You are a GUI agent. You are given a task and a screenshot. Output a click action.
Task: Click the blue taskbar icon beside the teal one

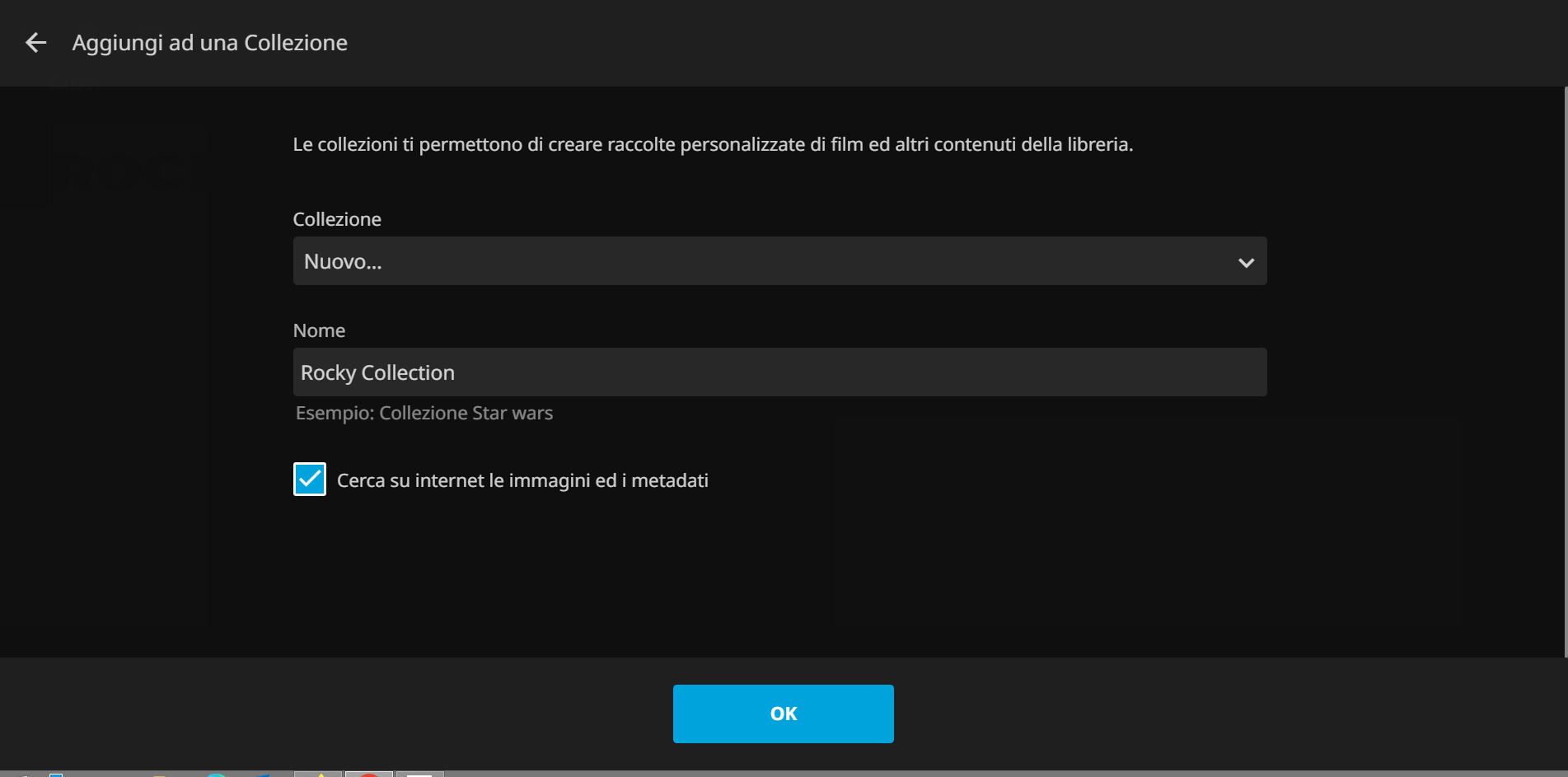[262, 775]
